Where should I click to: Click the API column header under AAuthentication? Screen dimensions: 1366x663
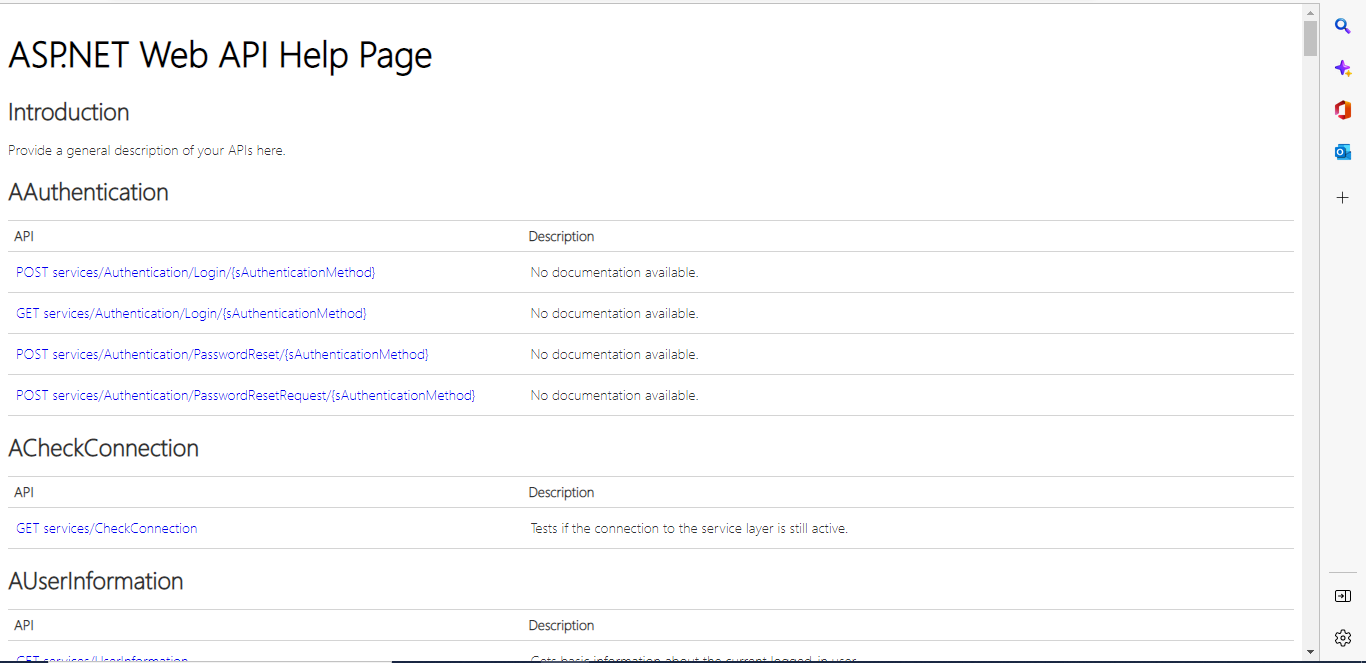(24, 236)
